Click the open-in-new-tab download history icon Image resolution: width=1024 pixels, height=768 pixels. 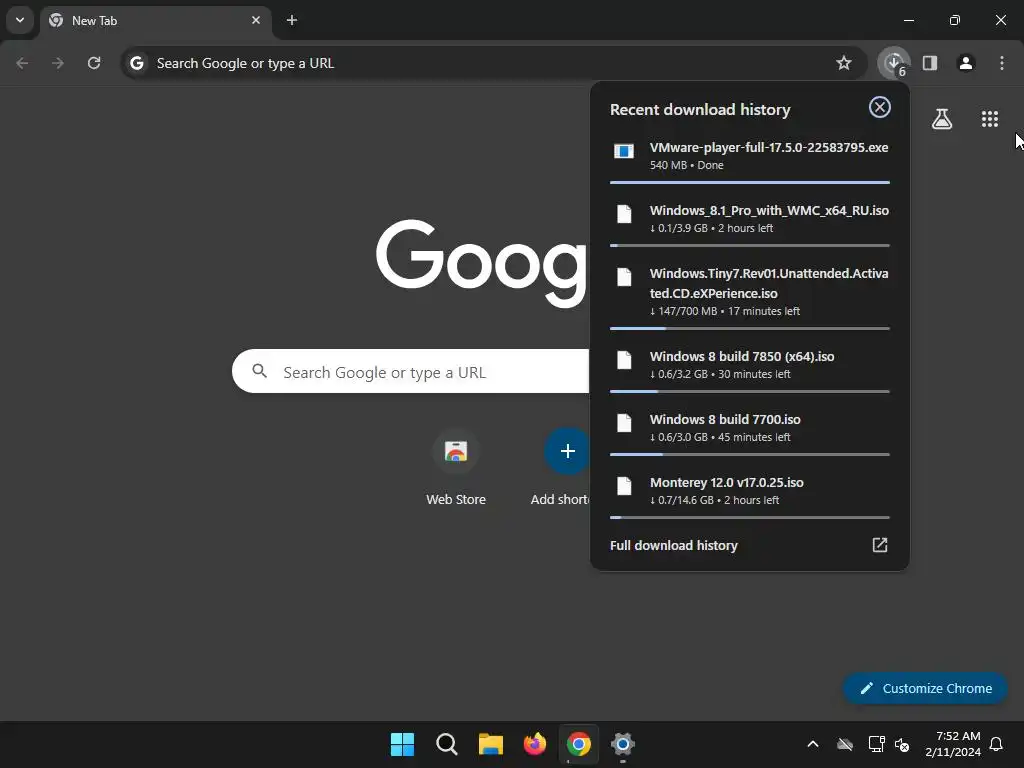880,545
